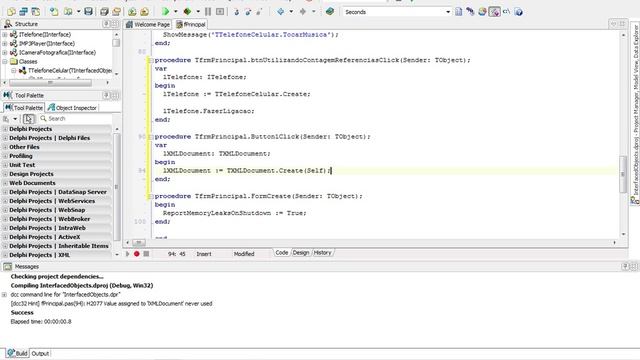The image size is (640, 360).
Task: Switch to the Object Inspector tab
Action: pos(72,108)
